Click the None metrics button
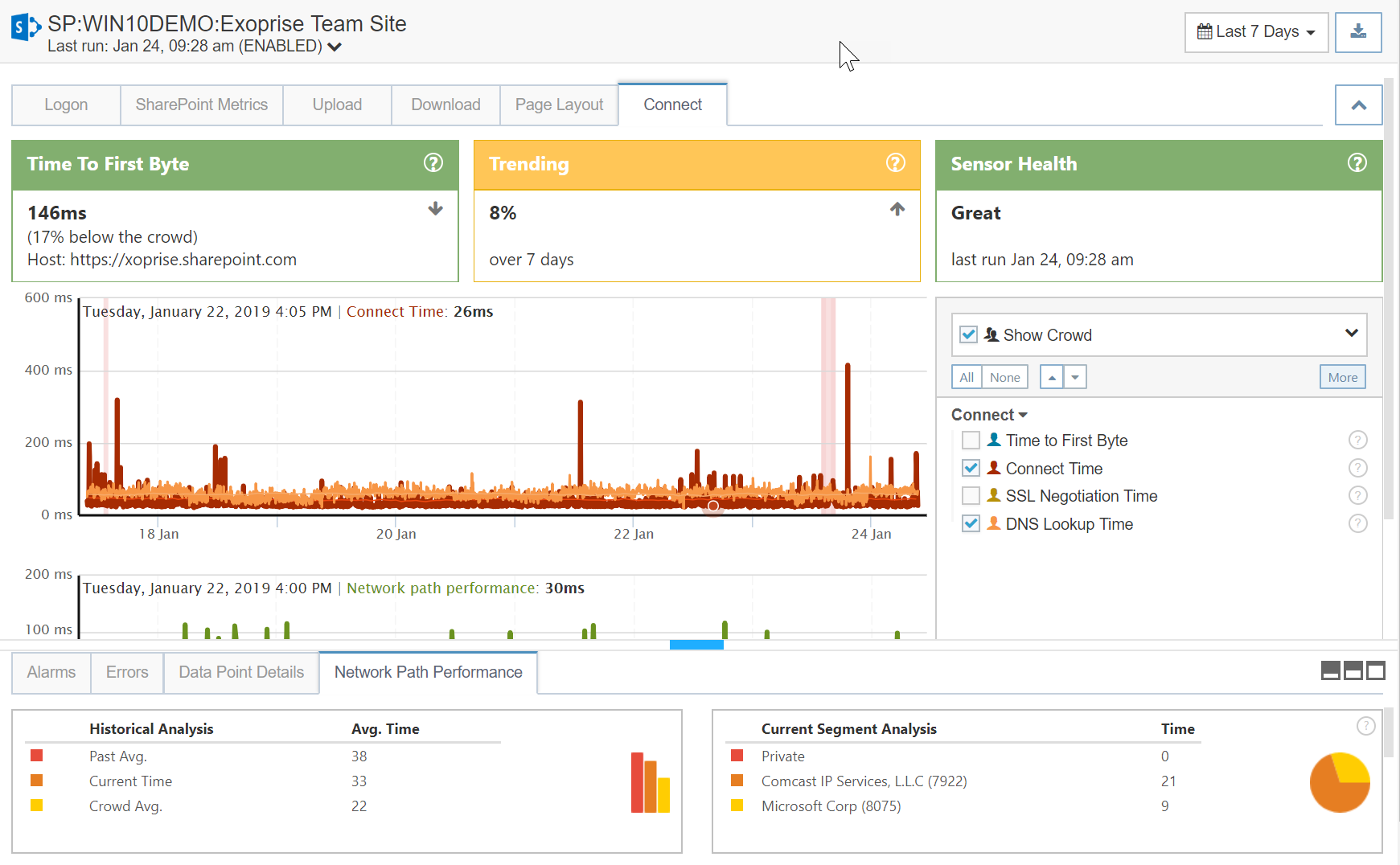Viewport: 1400px width, 865px height. pyautogui.click(x=1004, y=377)
